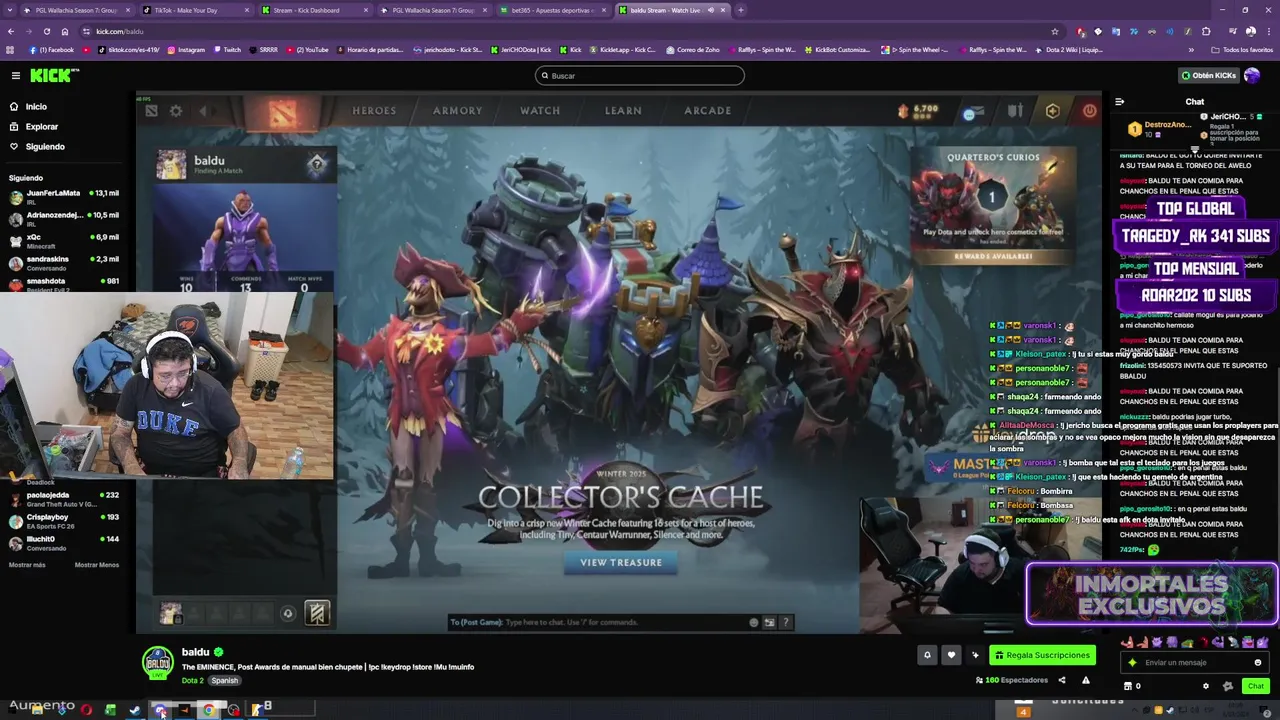This screenshot has width=1280, height=720.
Task: Click the Dota Plus hexagon icon
Action: 1052,111
